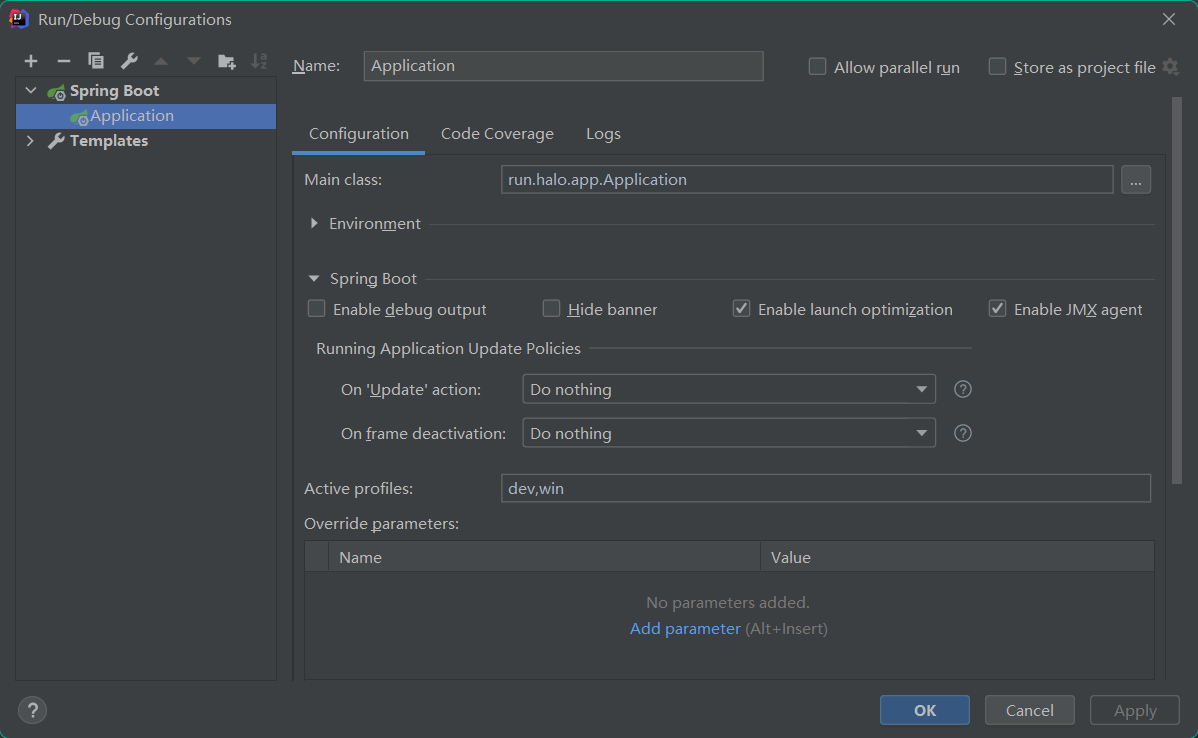Click Add parameter link
Screen dimensions: 1198x738
click(x=685, y=628)
